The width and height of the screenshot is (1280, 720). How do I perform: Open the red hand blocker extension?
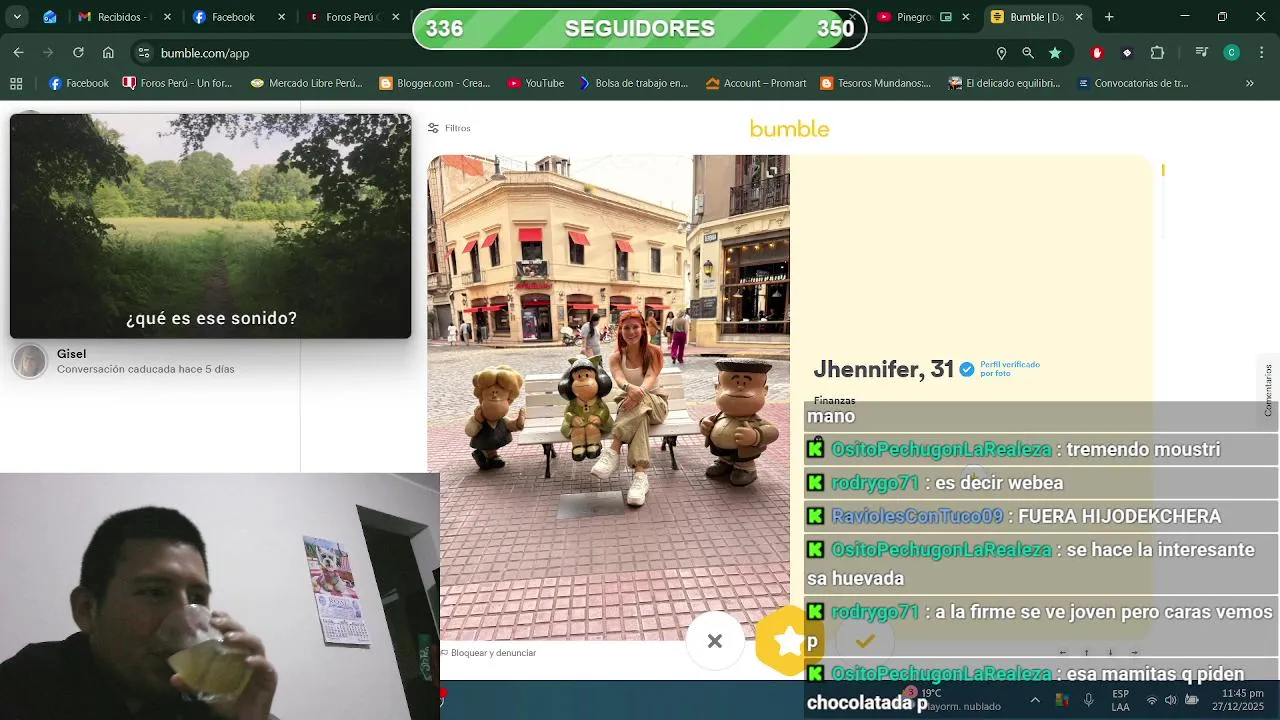(1097, 53)
